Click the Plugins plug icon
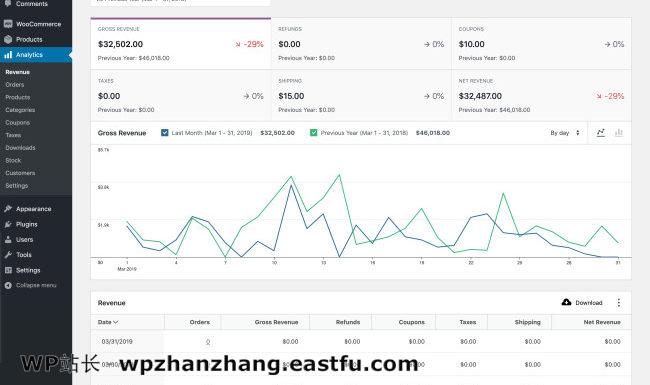The image size is (650, 385). tap(8, 224)
